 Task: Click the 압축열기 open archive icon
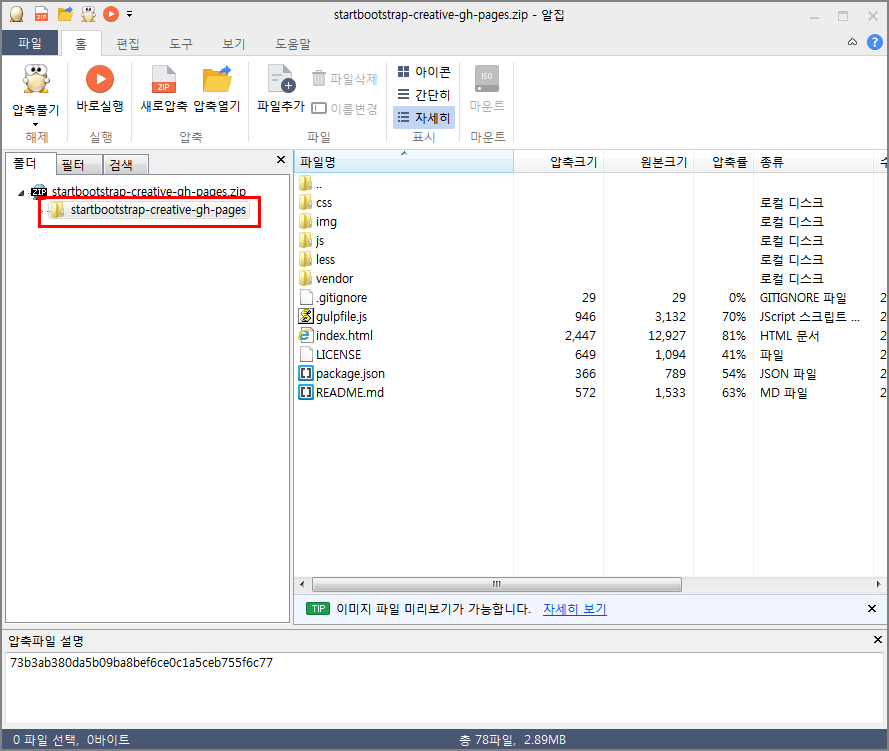point(217,79)
